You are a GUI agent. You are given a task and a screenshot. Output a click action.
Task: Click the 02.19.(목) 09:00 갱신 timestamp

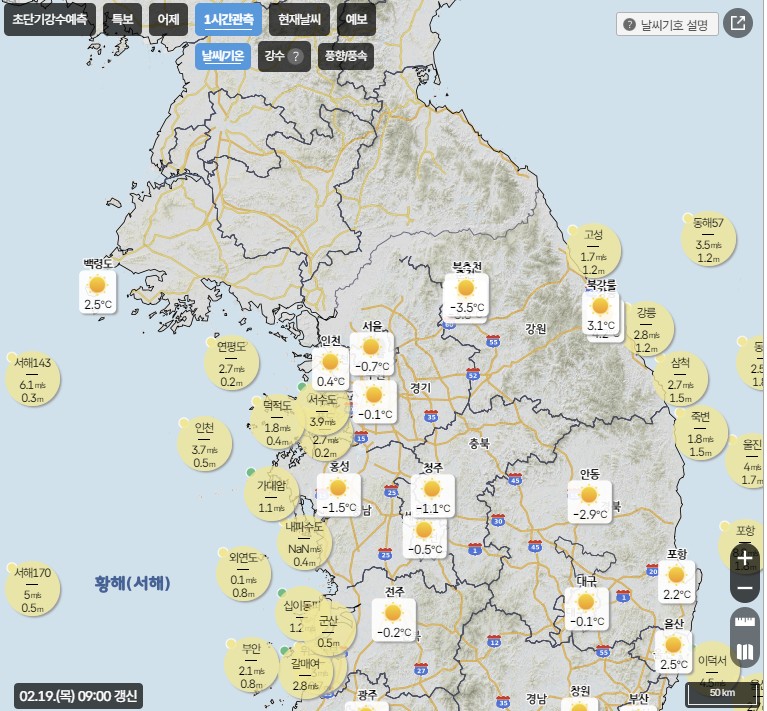[78, 696]
